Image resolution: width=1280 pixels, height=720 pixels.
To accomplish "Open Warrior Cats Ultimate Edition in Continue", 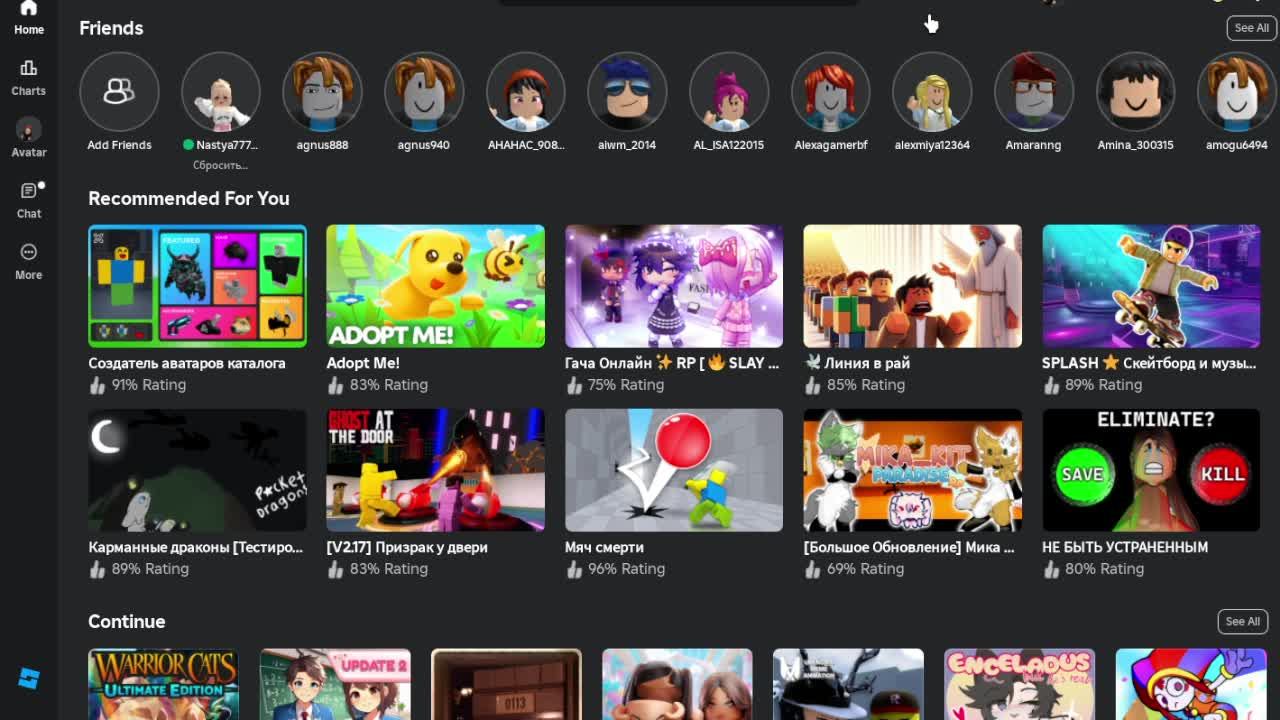I will tap(163, 685).
